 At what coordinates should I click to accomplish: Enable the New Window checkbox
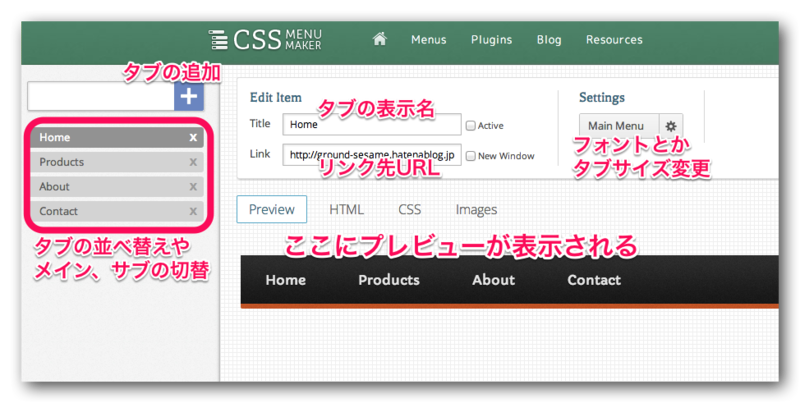coord(470,156)
